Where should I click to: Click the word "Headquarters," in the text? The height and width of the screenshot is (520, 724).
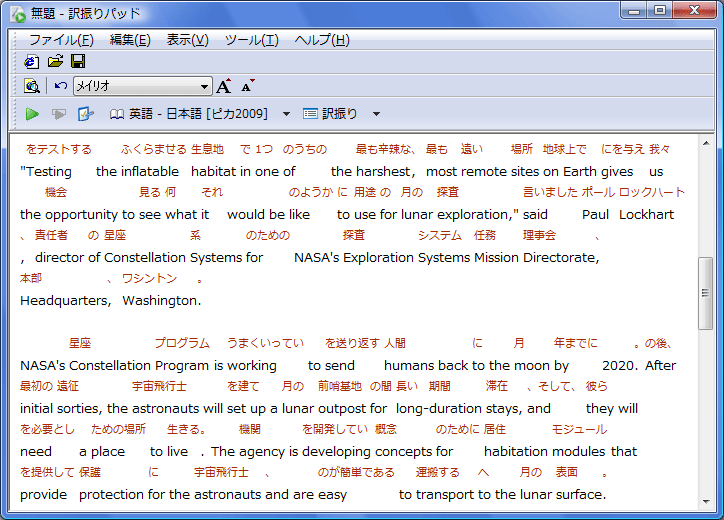(x=66, y=301)
